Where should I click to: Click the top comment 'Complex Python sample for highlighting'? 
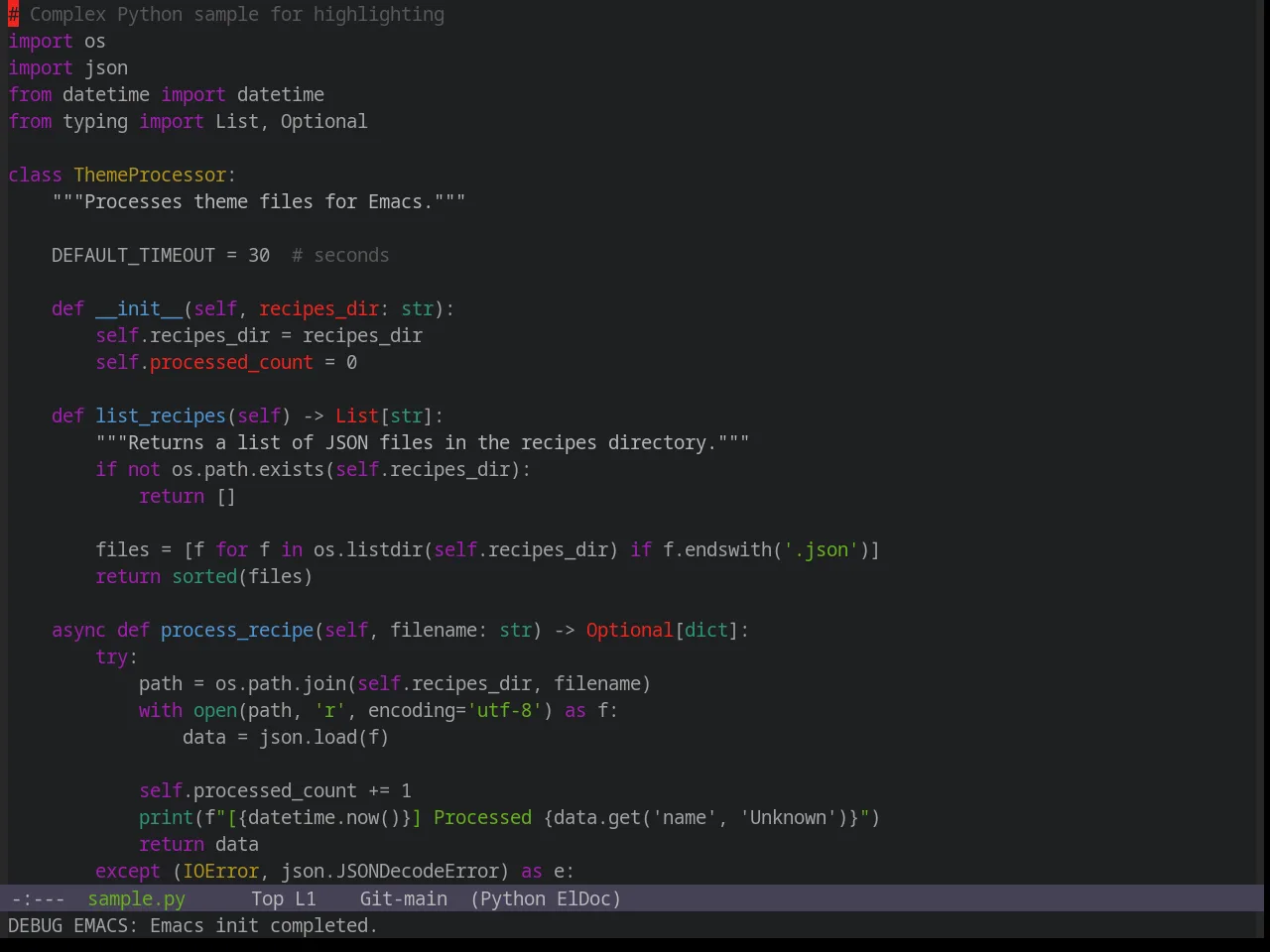pyautogui.click(x=237, y=14)
